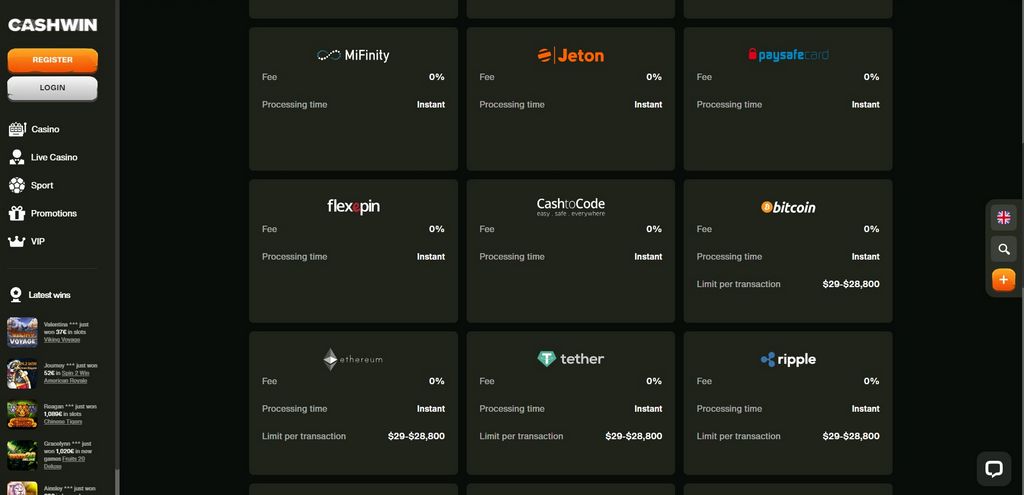The height and width of the screenshot is (495, 1024).
Task: Click the LOGIN button
Action: [52, 88]
